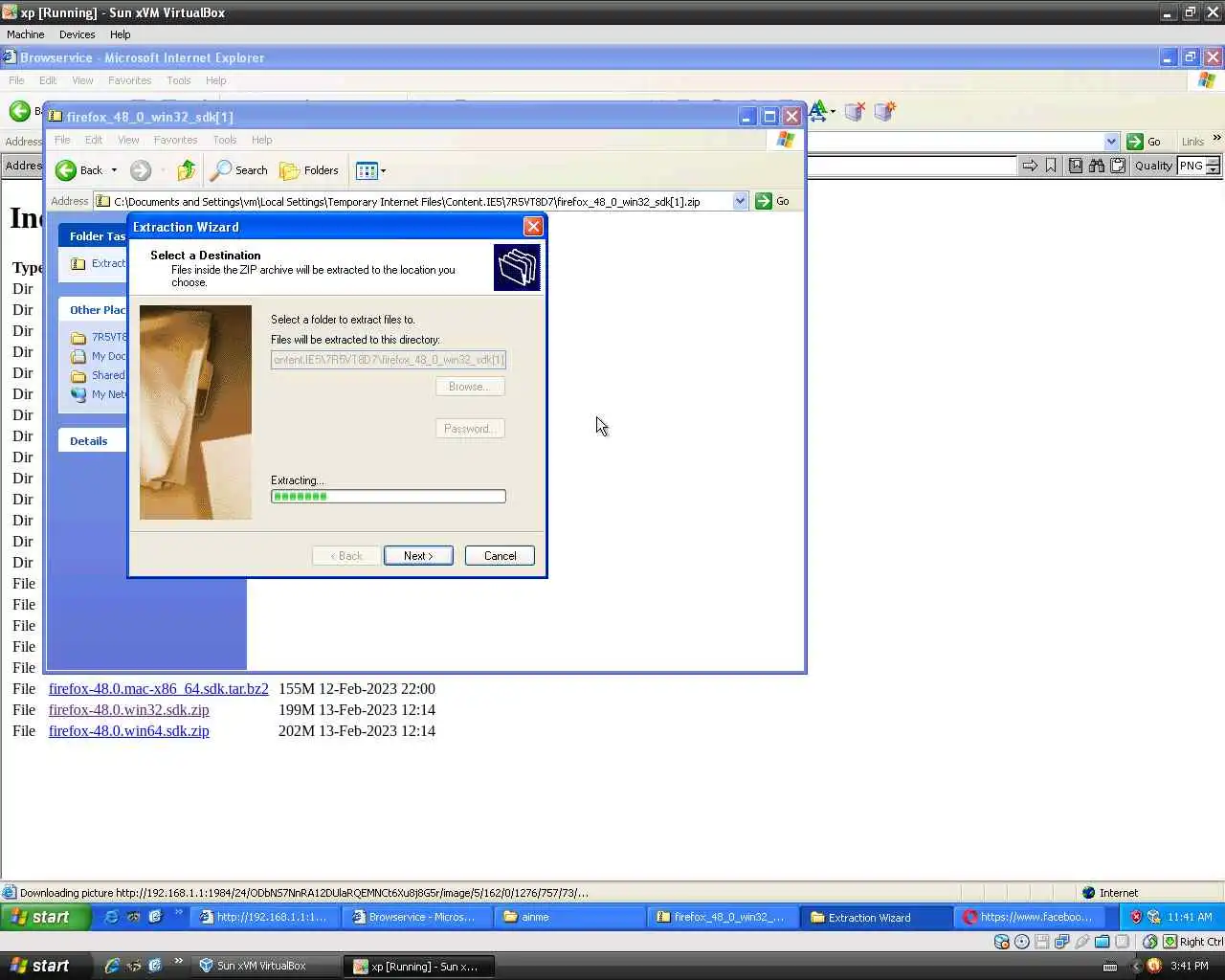Viewport: 1225px width, 980px height.
Task: Expand the zip window address dropdown
Action: coord(740,201)
